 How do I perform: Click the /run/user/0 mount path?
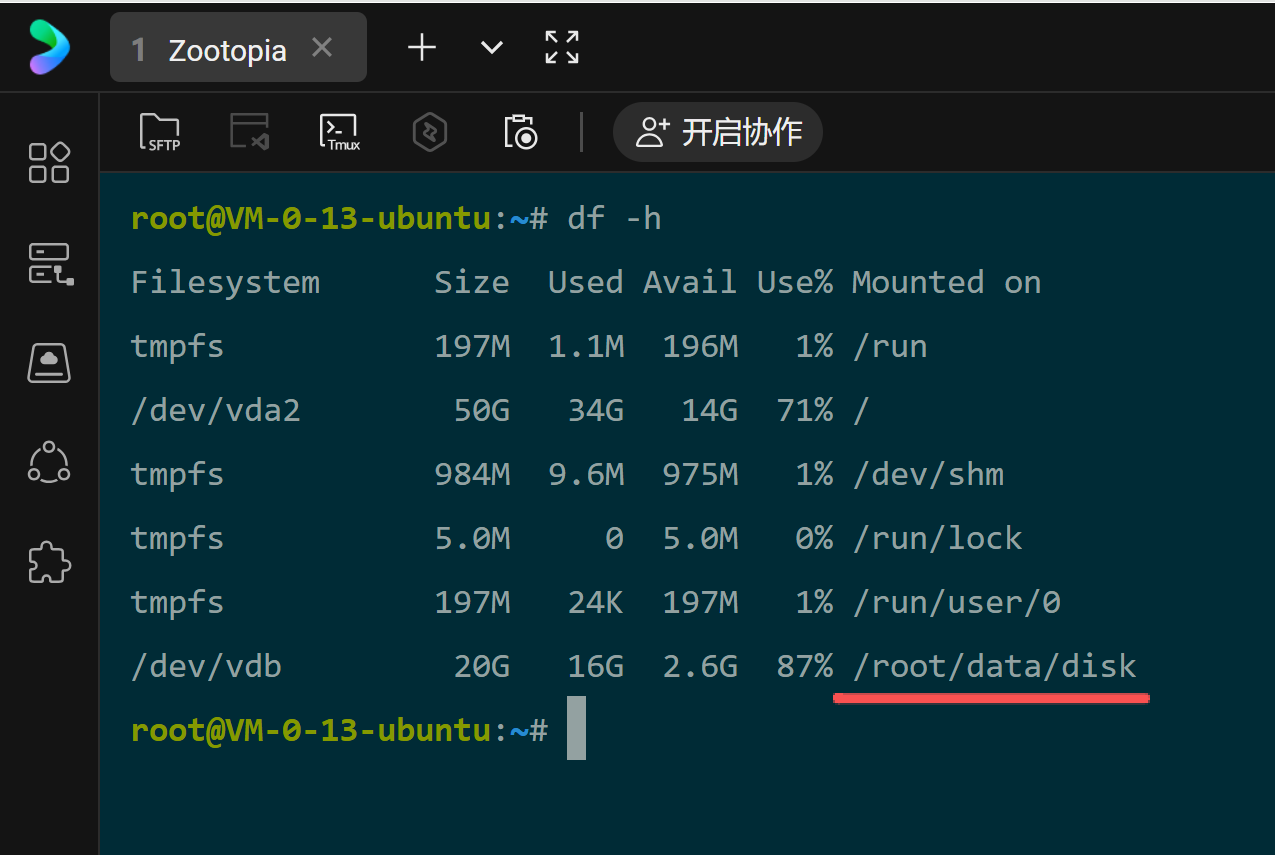tap(956, 603)
